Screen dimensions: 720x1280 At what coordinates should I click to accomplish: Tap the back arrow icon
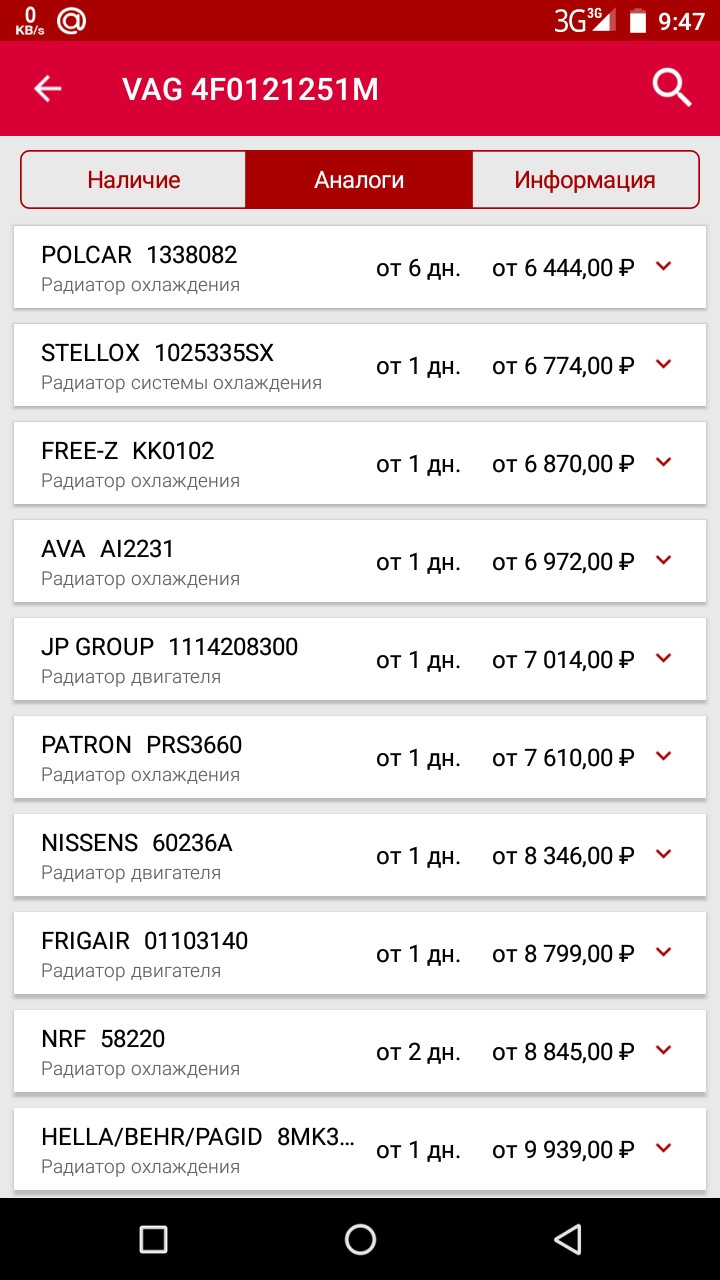pos(48,89)
